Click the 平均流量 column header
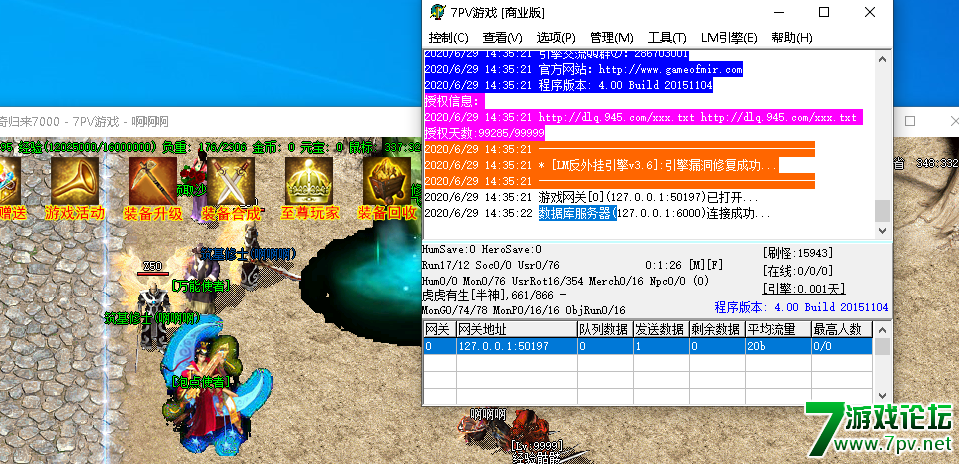959x464 pixels. click(x=778, y=330)
